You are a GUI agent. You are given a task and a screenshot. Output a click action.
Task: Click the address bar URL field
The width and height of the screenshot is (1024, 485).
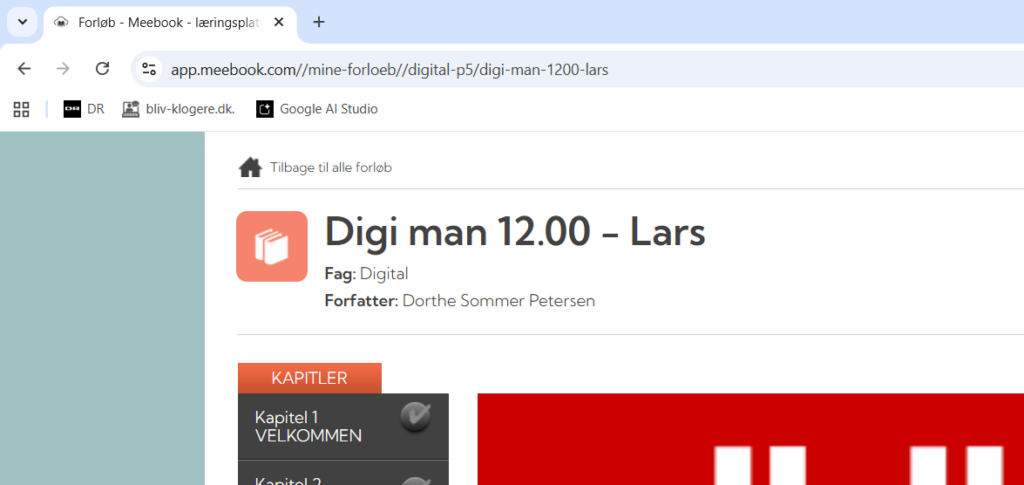tap(389, 69)
